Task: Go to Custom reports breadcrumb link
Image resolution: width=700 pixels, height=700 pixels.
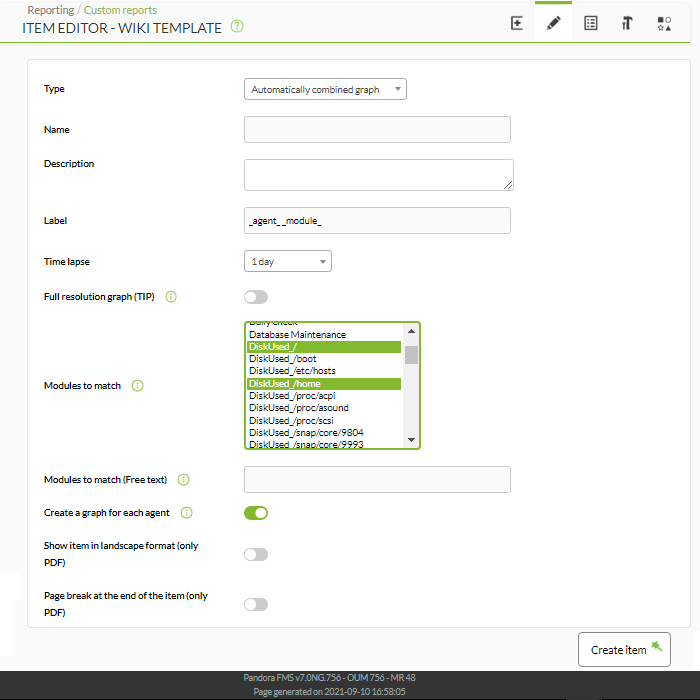Action: click(121, 10)
